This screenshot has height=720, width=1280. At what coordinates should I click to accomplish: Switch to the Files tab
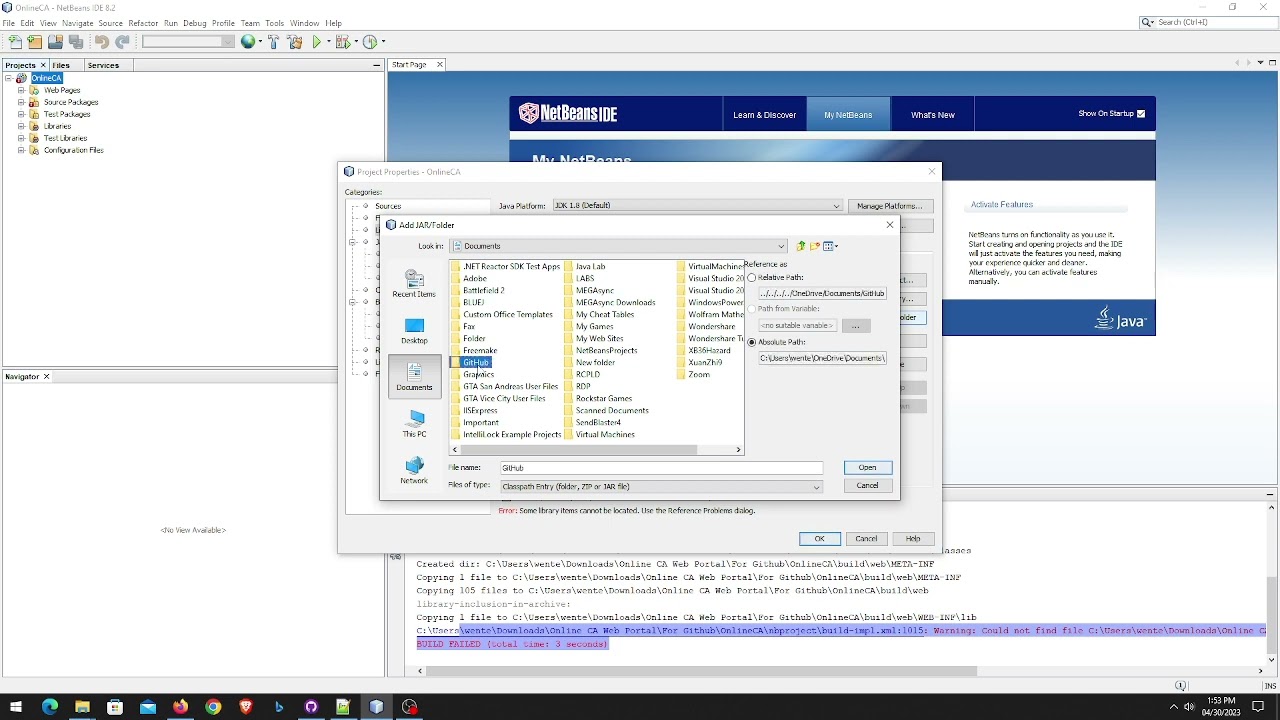click(x=61, y=65)
